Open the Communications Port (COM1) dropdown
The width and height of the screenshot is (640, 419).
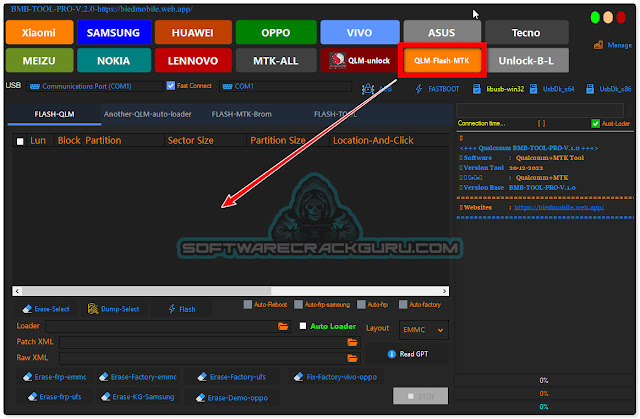click(95, 86)
